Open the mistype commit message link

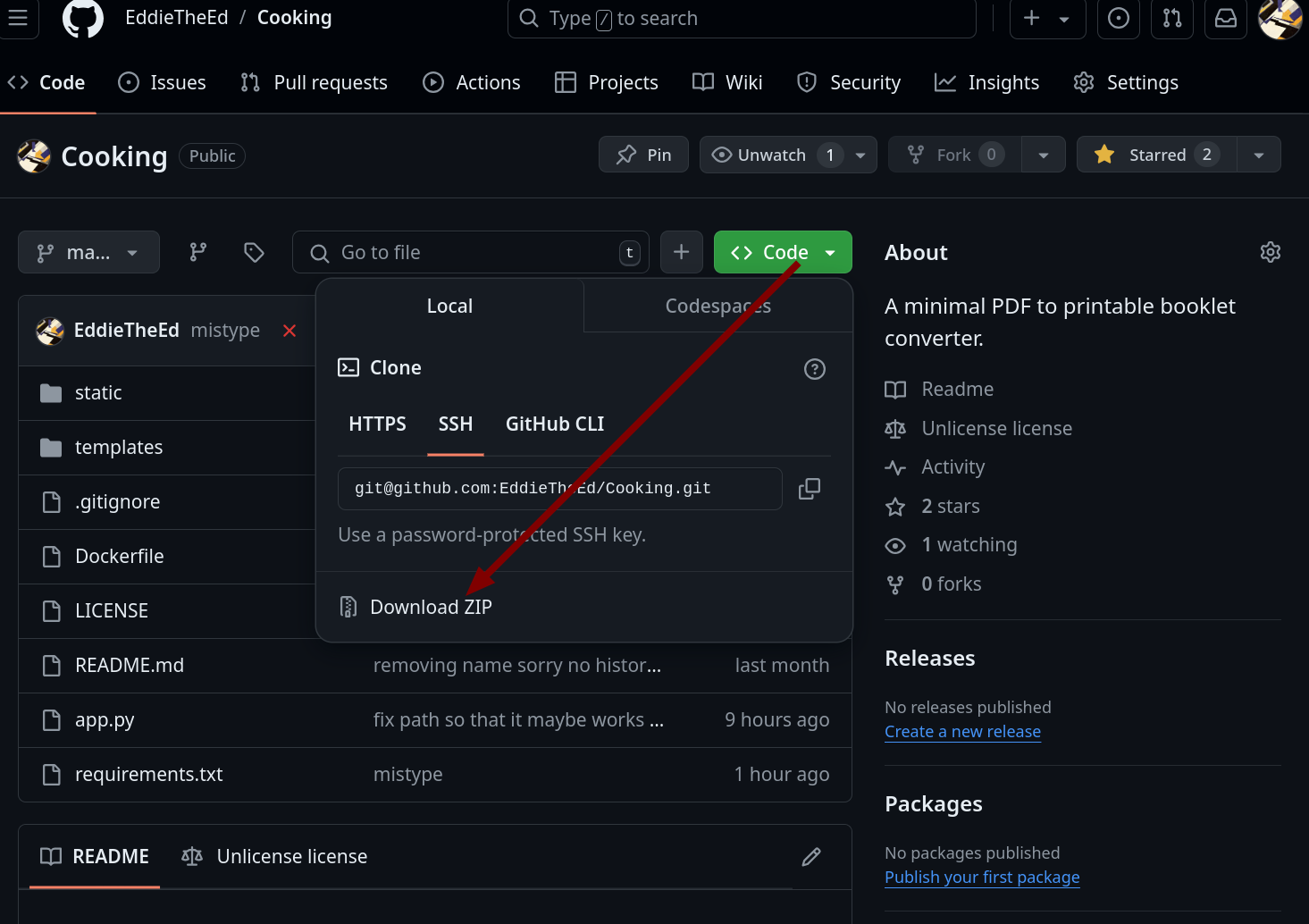225,330
